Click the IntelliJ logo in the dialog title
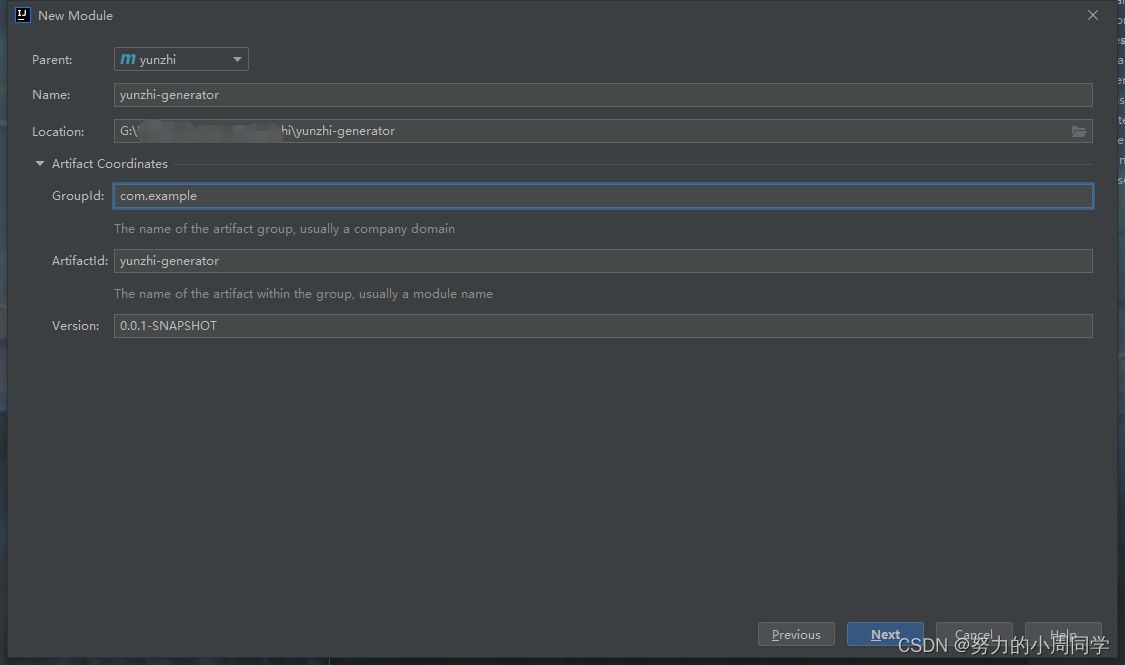 pos(22,15)
